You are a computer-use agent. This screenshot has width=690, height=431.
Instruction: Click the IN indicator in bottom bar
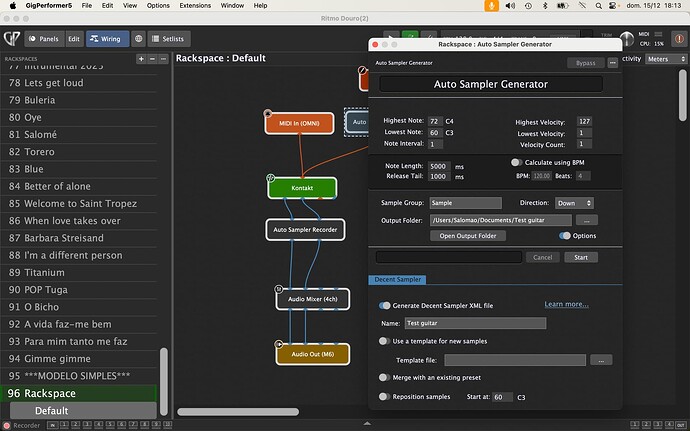[x=53, y=425]
